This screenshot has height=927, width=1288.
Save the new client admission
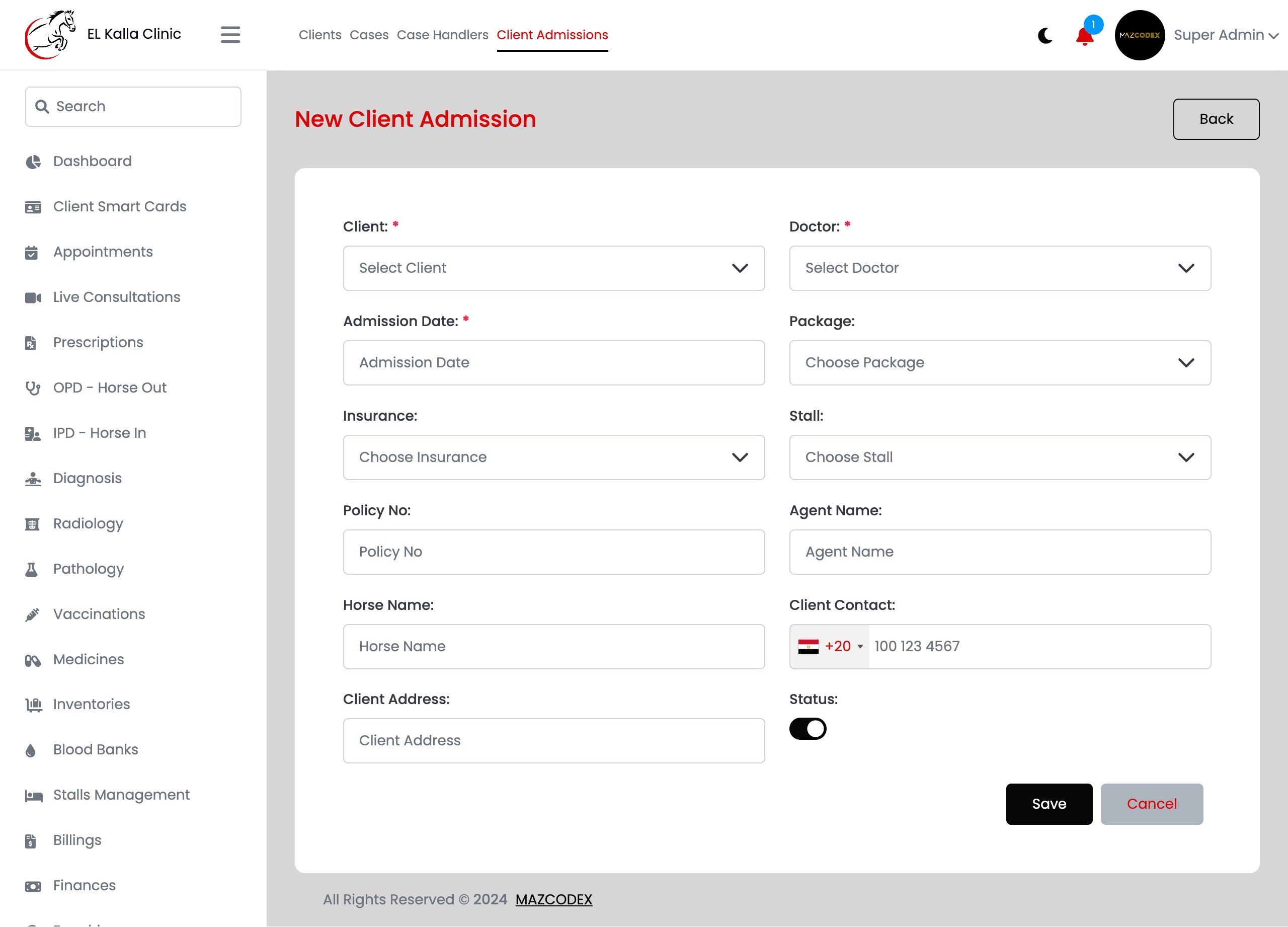[x=1049, y=804]
